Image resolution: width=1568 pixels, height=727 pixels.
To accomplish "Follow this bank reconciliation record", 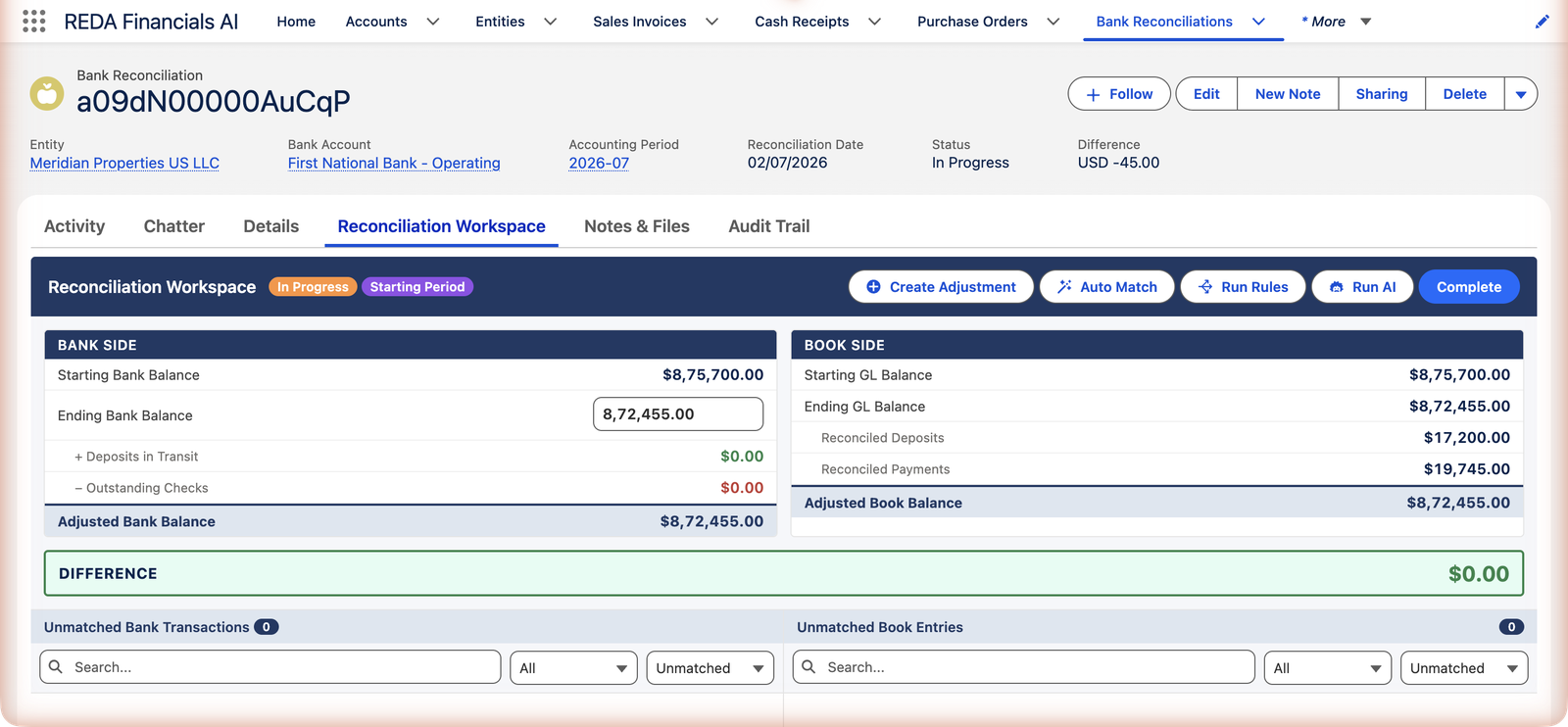I will tap(1119, 94).
